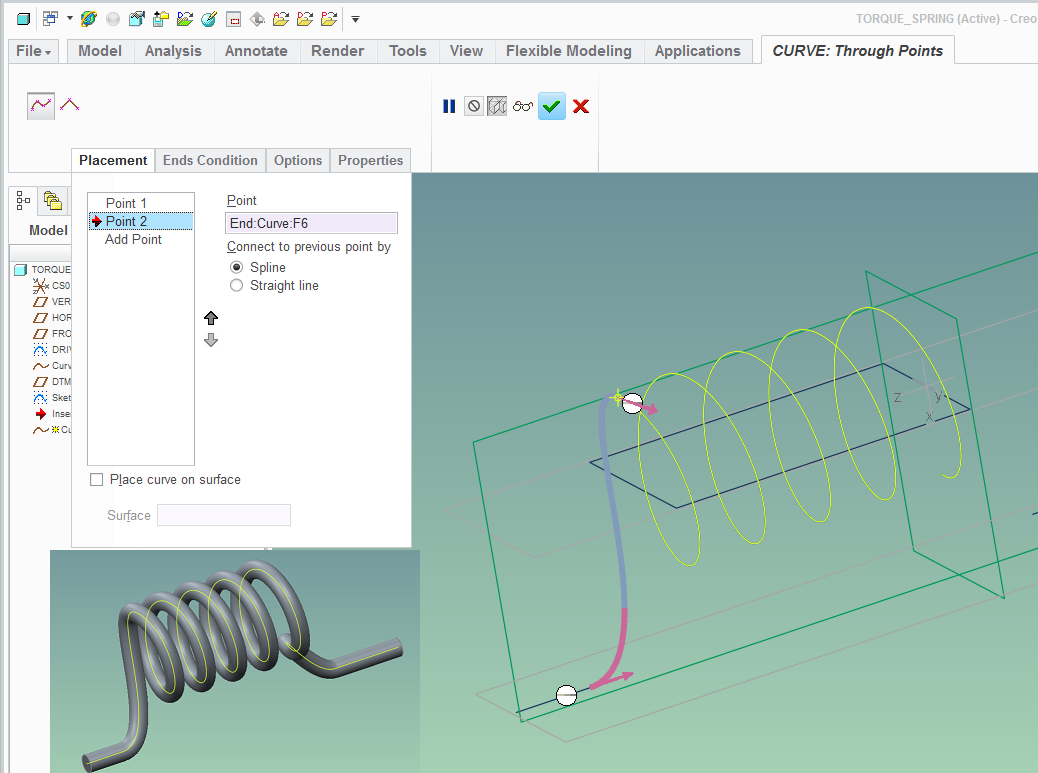
Task: Cancel curve with red X
Action: 581,107
